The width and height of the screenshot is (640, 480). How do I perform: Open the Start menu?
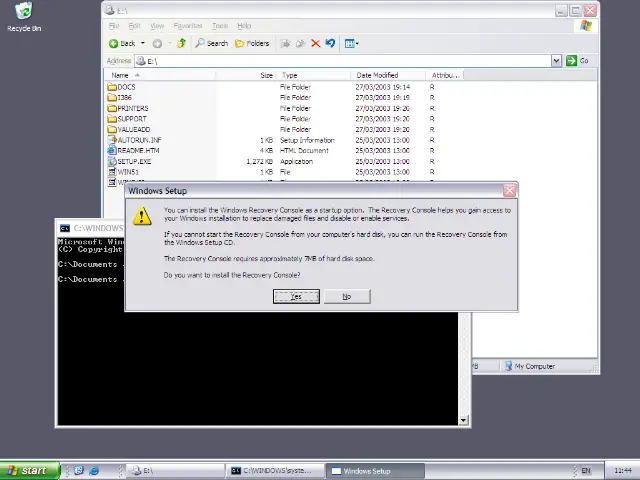tap(30, 471)
